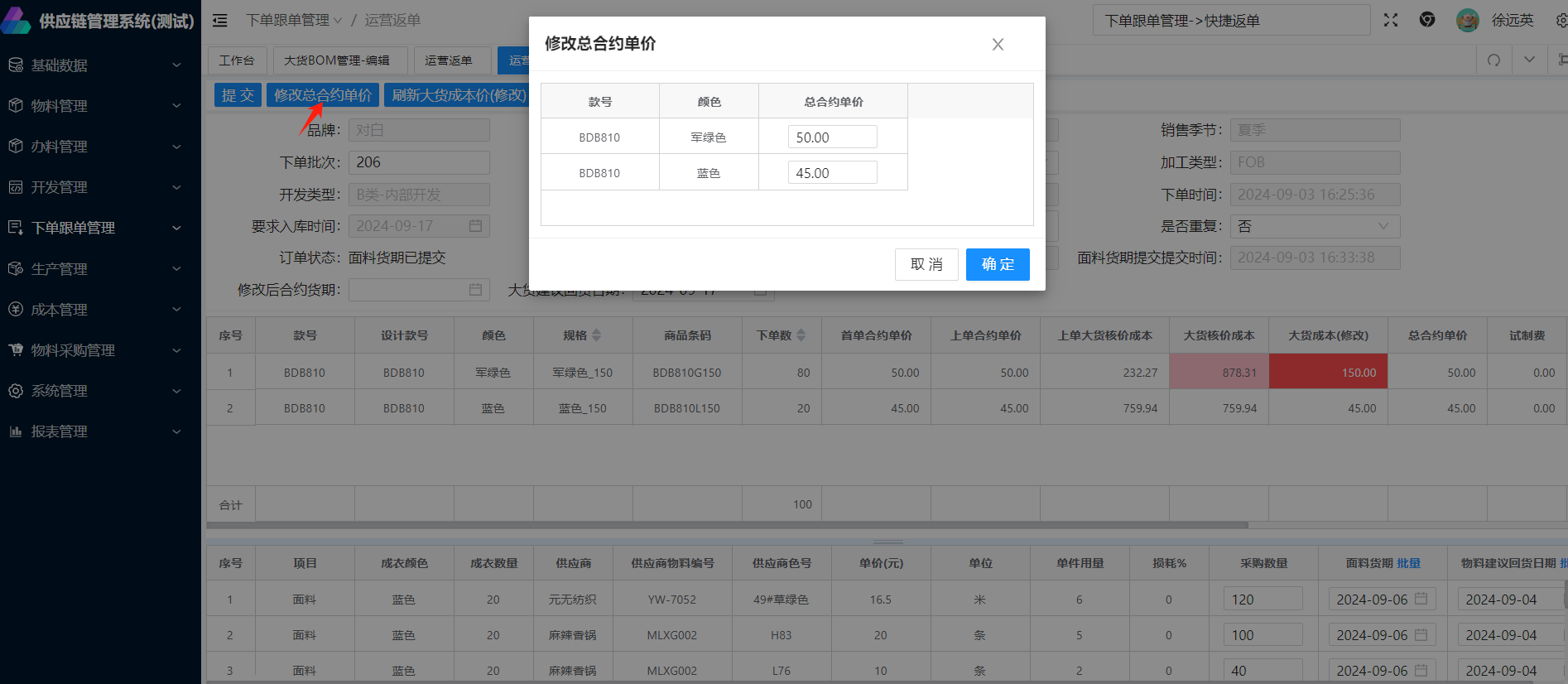Click the sort icon on 下单数 column

pos(801,335)
